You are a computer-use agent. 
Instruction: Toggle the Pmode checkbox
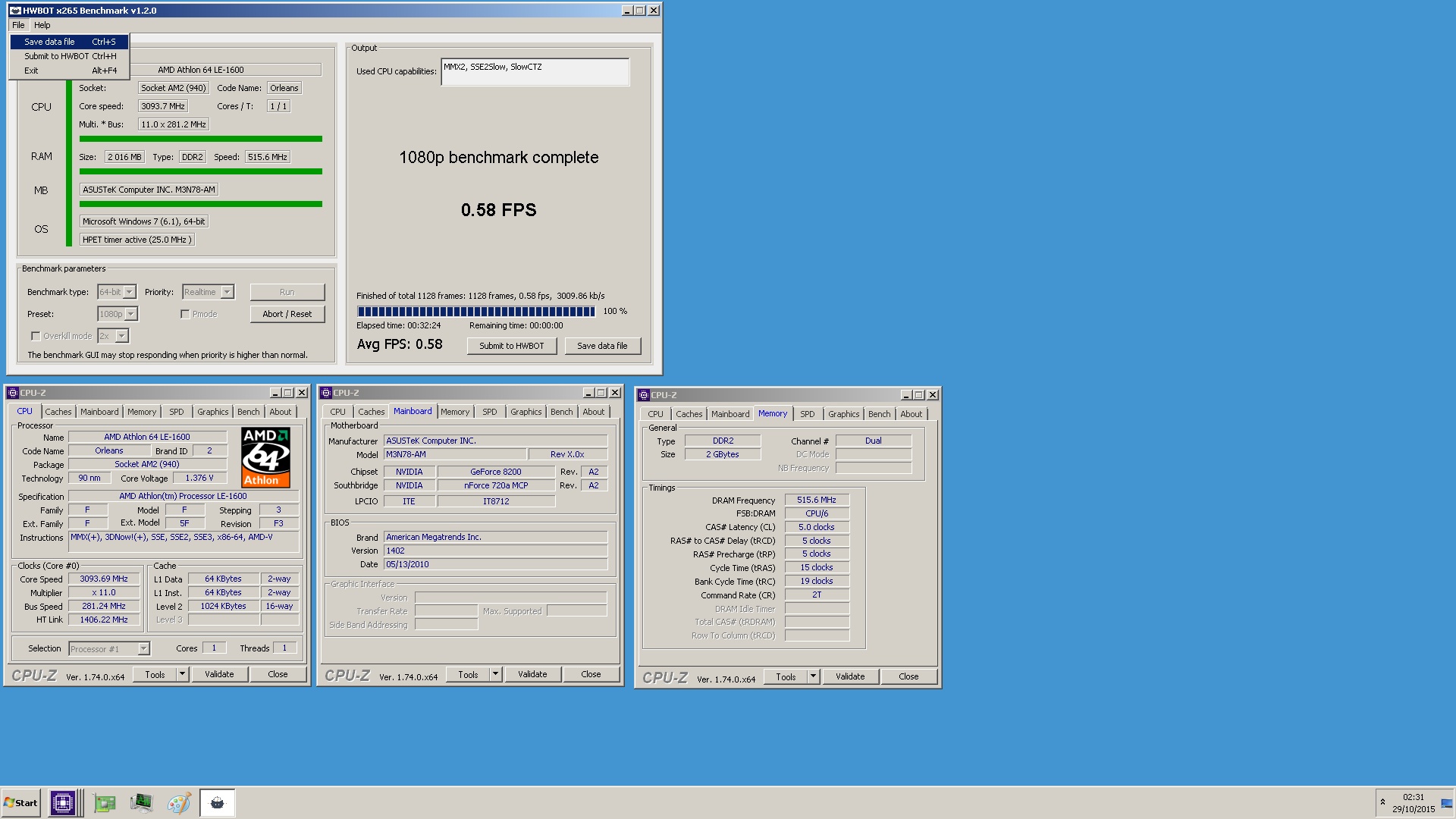tap(185, 314)
